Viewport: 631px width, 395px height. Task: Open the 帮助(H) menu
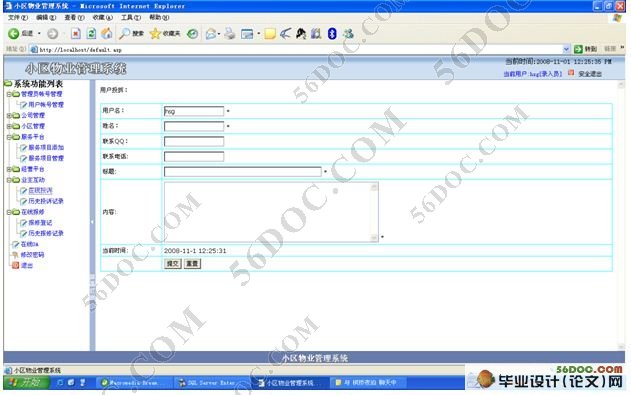[x=159, y=17]
